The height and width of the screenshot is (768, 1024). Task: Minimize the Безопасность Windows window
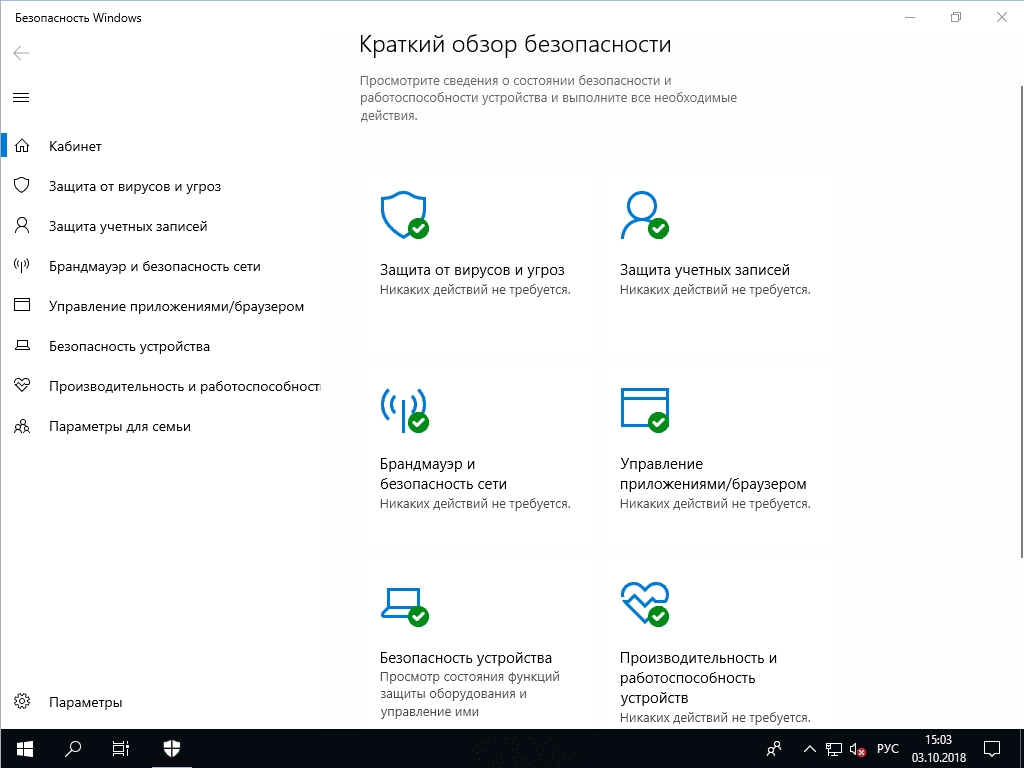(x=910, y=18)
